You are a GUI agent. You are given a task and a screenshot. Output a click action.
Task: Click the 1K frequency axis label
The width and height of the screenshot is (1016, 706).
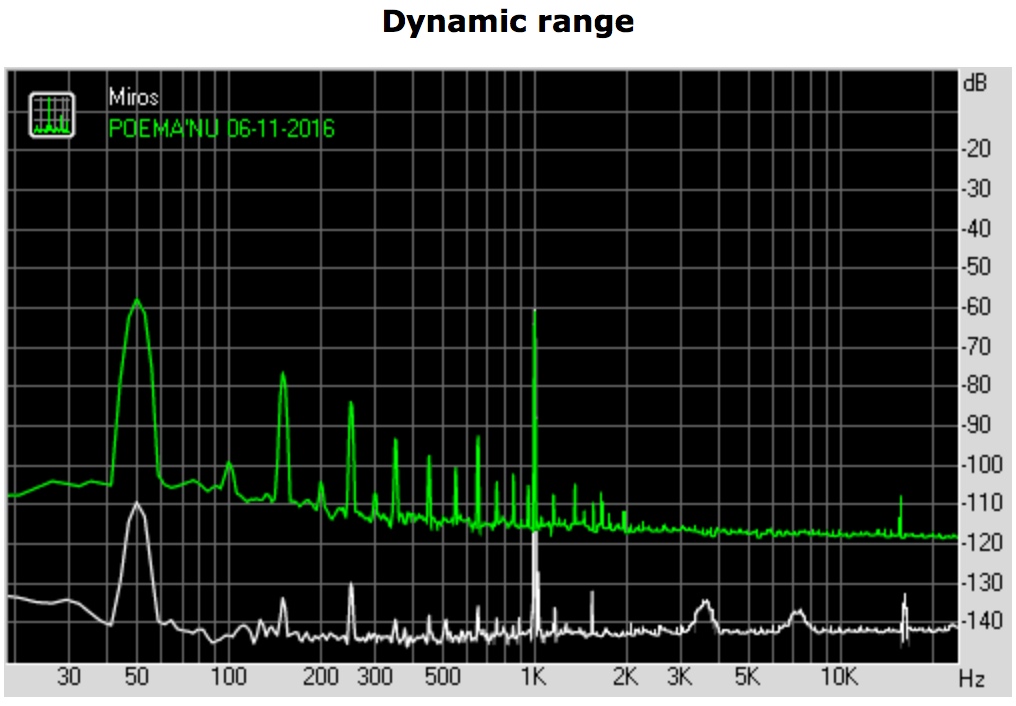pyautogui.click(x=534, y=678)
